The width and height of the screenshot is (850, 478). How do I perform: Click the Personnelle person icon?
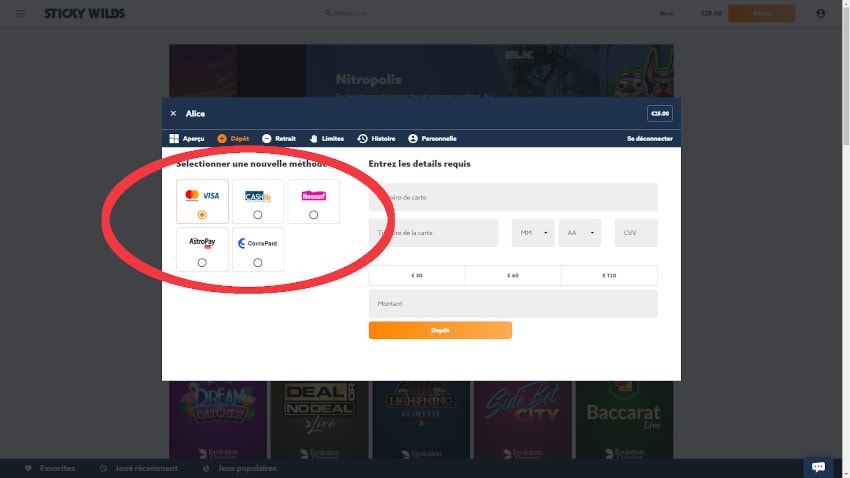[413, 139]
